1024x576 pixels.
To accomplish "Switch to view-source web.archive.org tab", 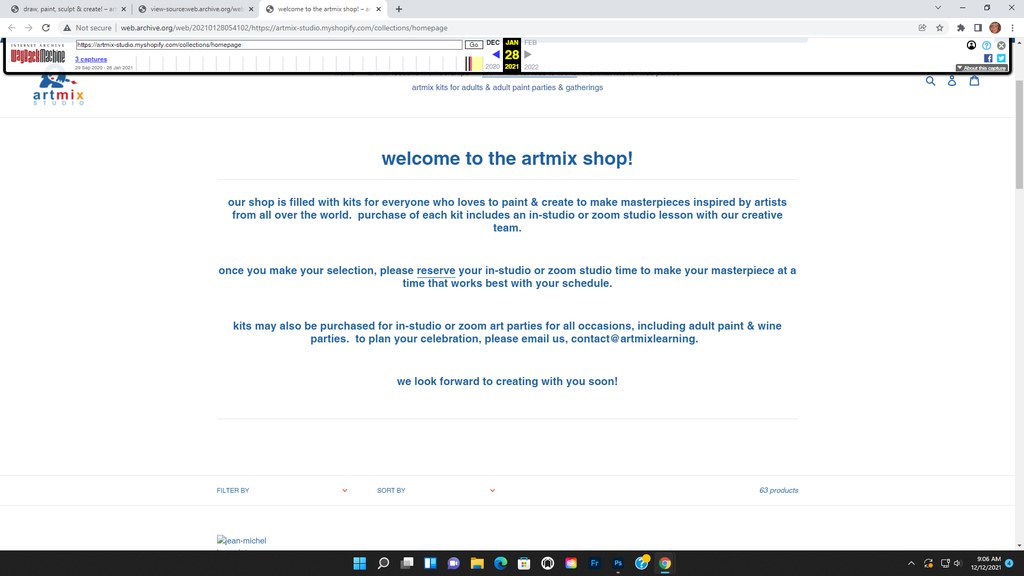I will pos(196,9).
